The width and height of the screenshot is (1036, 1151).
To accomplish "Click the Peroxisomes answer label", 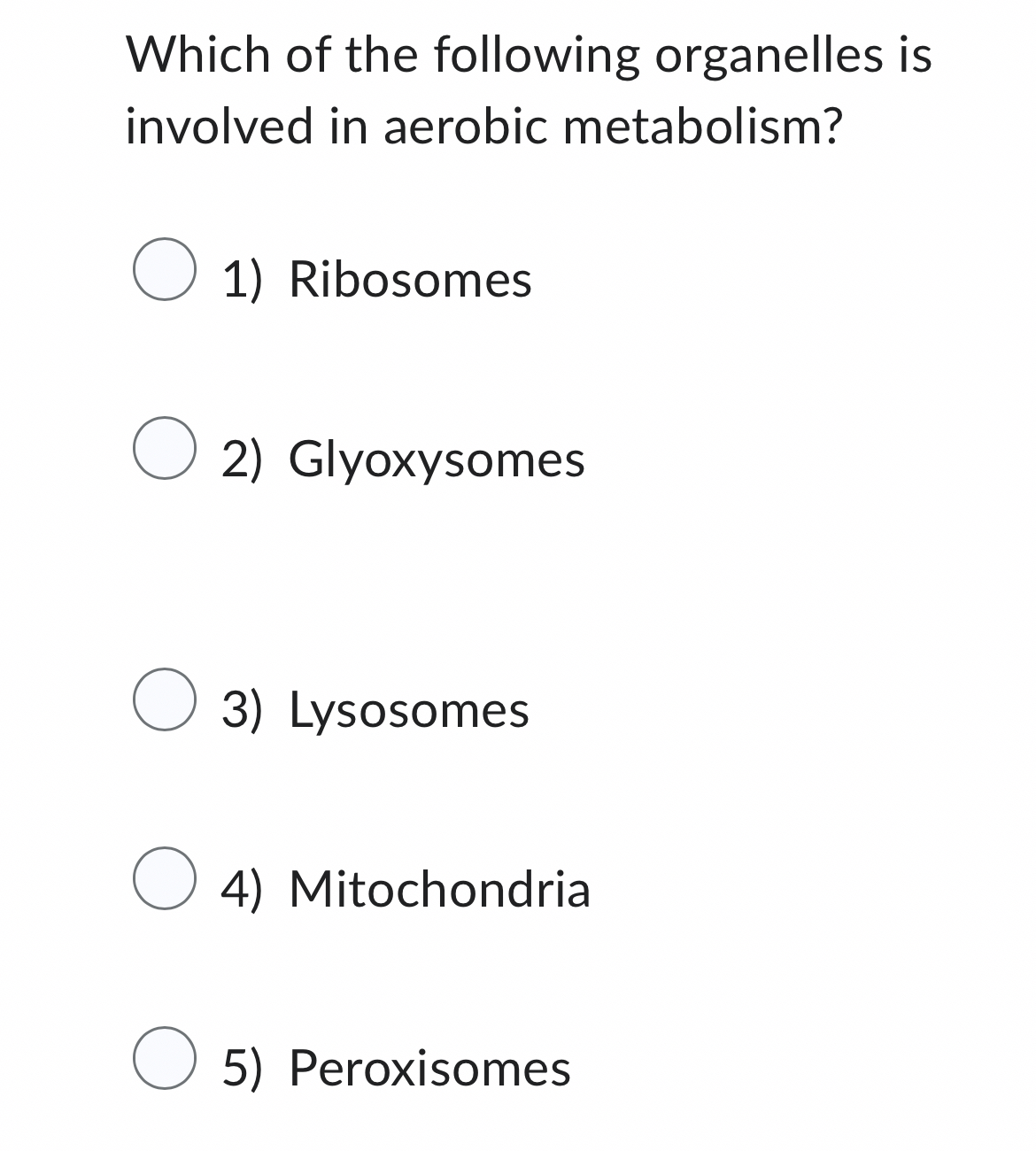I will [x=429, y=1069].
